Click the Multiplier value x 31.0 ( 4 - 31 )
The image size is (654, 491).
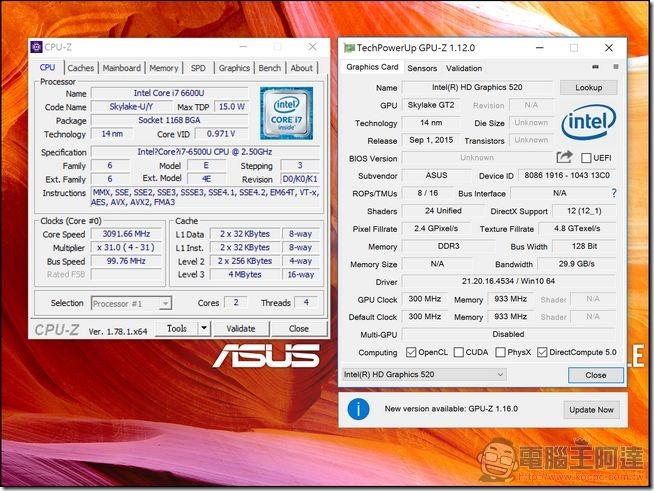click(126, 247)
